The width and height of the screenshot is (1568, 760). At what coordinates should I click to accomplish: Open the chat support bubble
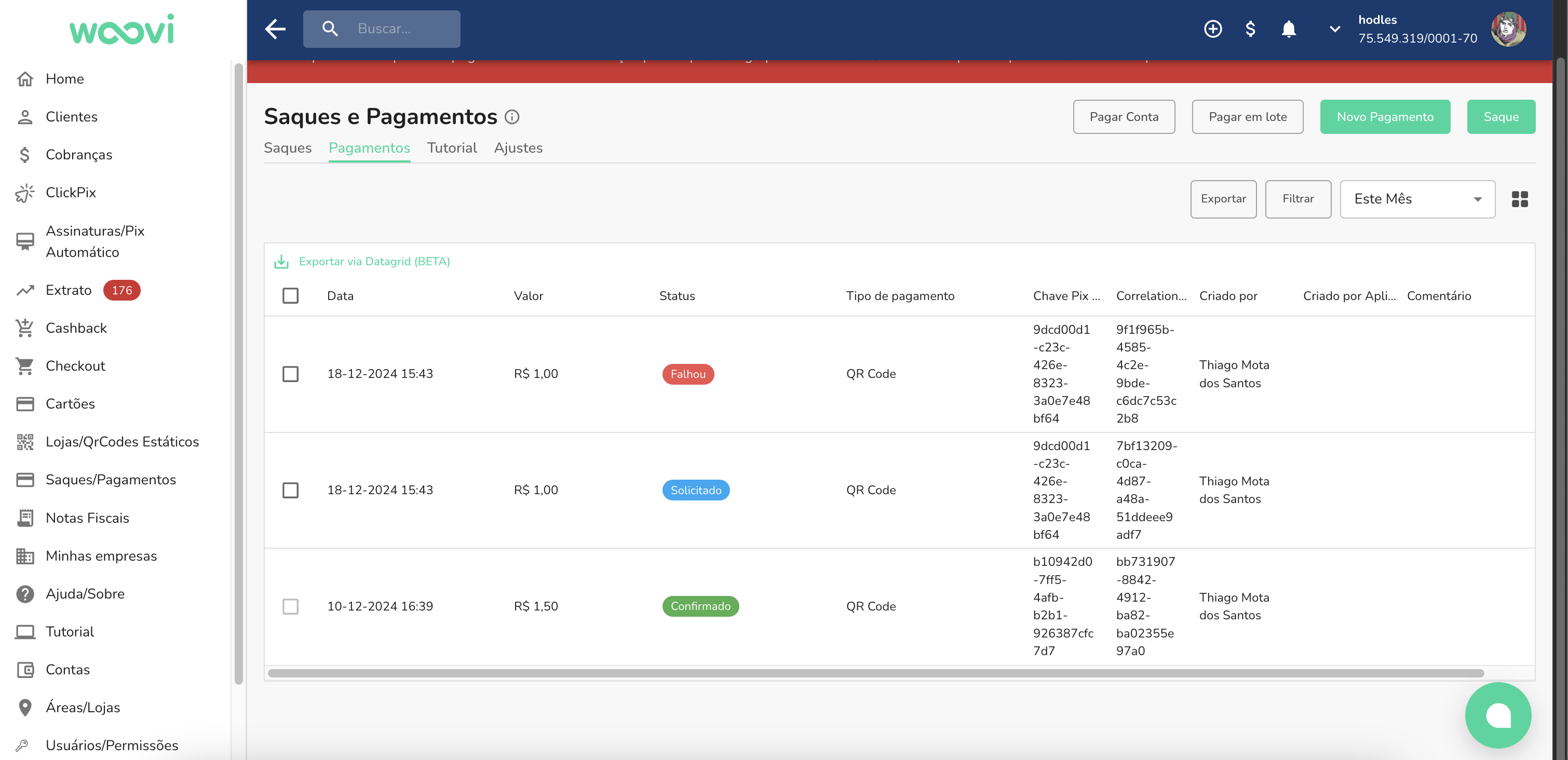click(x=1497, y=715)
